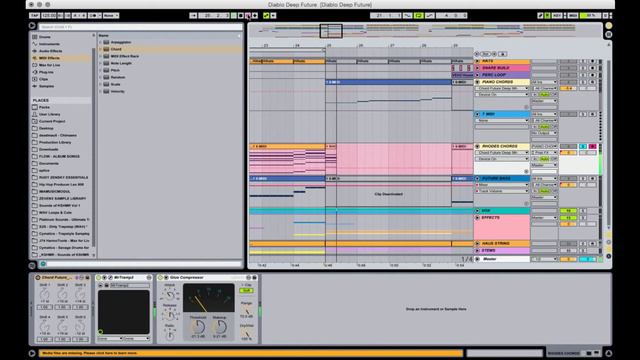Open the Clips category icon
Viewport: 640px width, 360px height.
(35, 79)
